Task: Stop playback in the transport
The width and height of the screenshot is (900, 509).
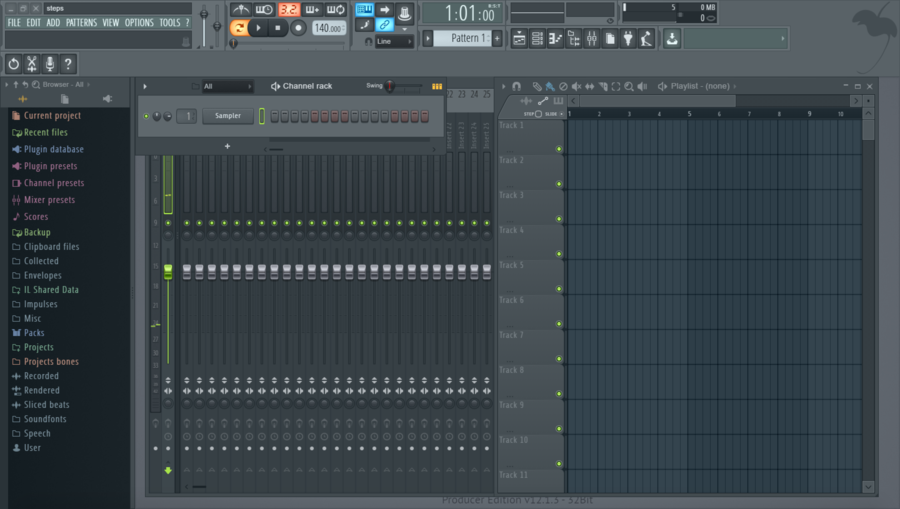Action: pyautogui.click(x=278, y=28)
